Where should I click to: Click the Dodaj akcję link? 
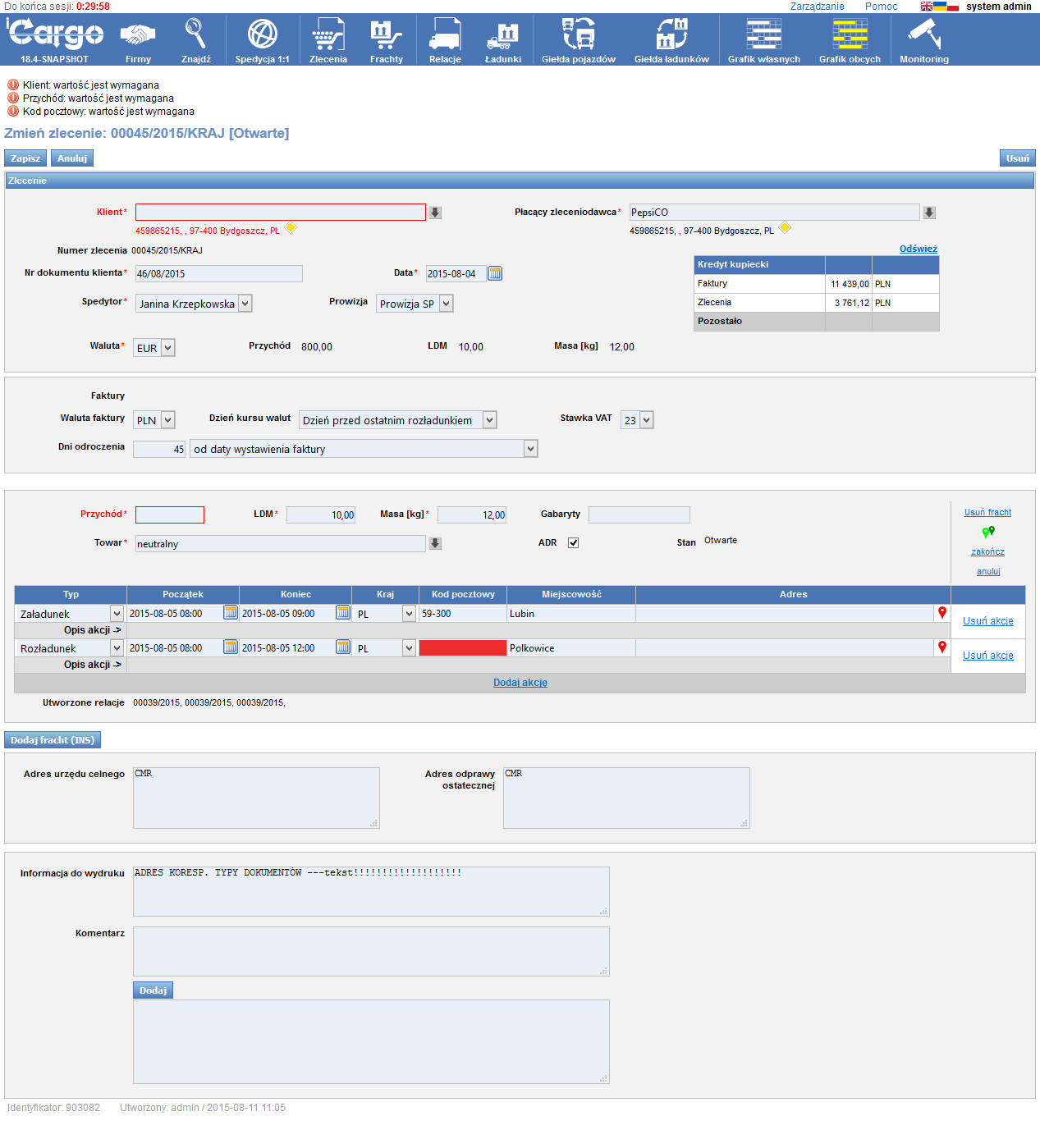click(520, 683)
